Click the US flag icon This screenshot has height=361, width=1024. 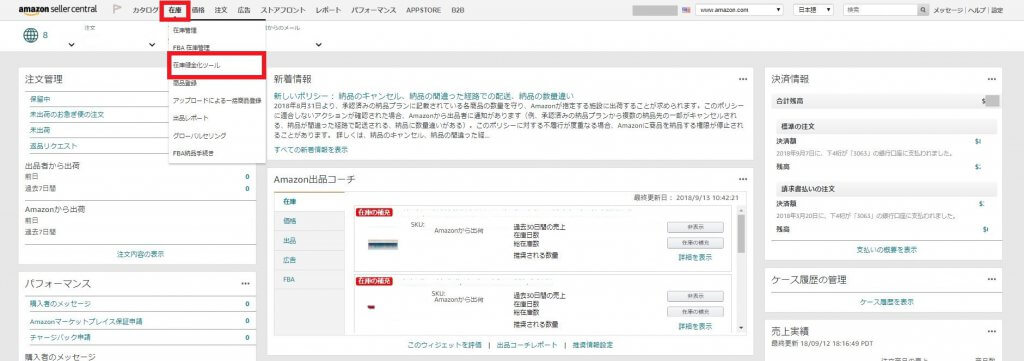point(686,10)
